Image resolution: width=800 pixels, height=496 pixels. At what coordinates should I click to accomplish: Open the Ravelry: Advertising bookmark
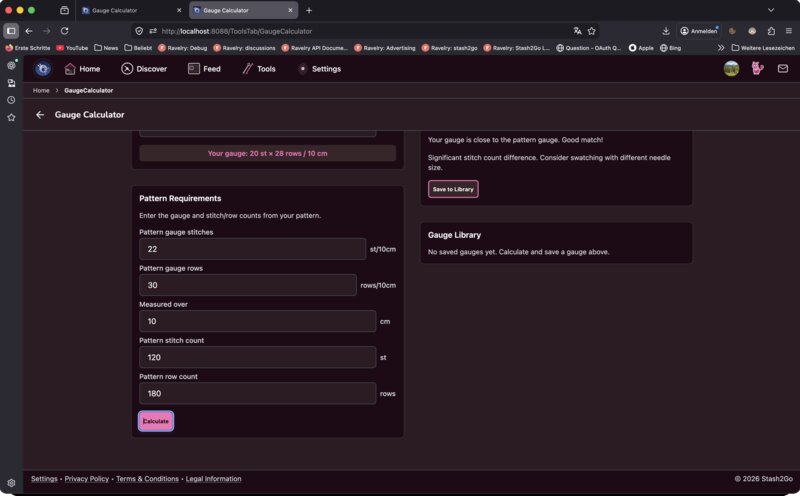pos(385,48)
